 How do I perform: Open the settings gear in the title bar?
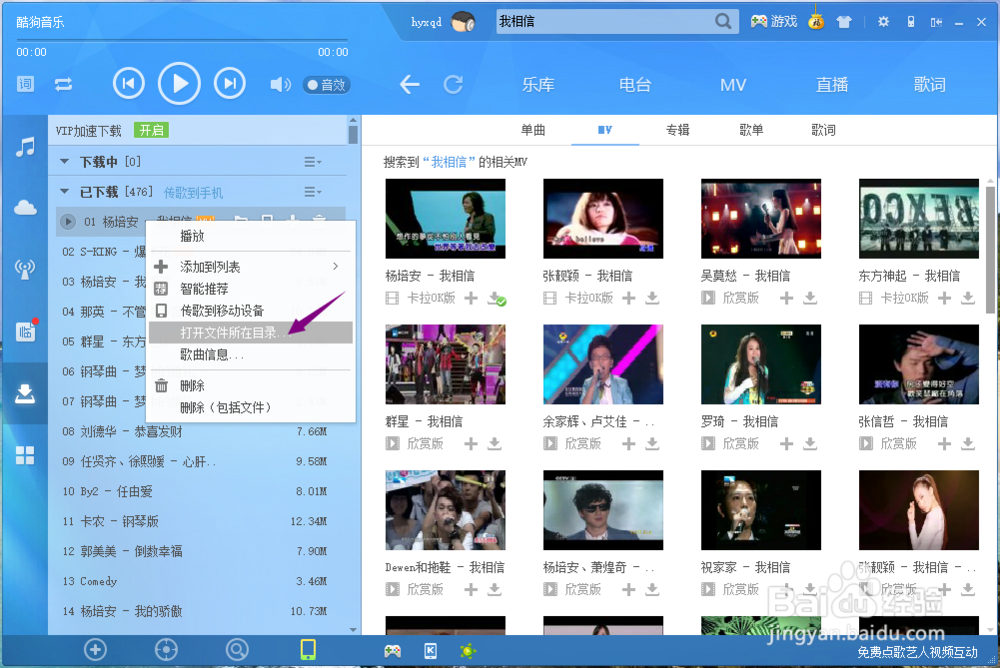(x=882, y=20)
